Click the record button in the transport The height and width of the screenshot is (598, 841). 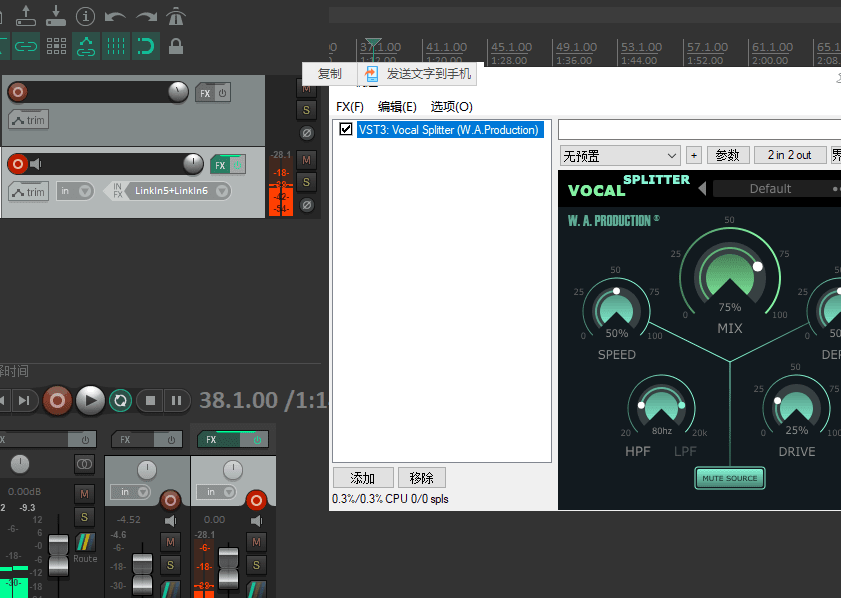[x=57, y=400]
